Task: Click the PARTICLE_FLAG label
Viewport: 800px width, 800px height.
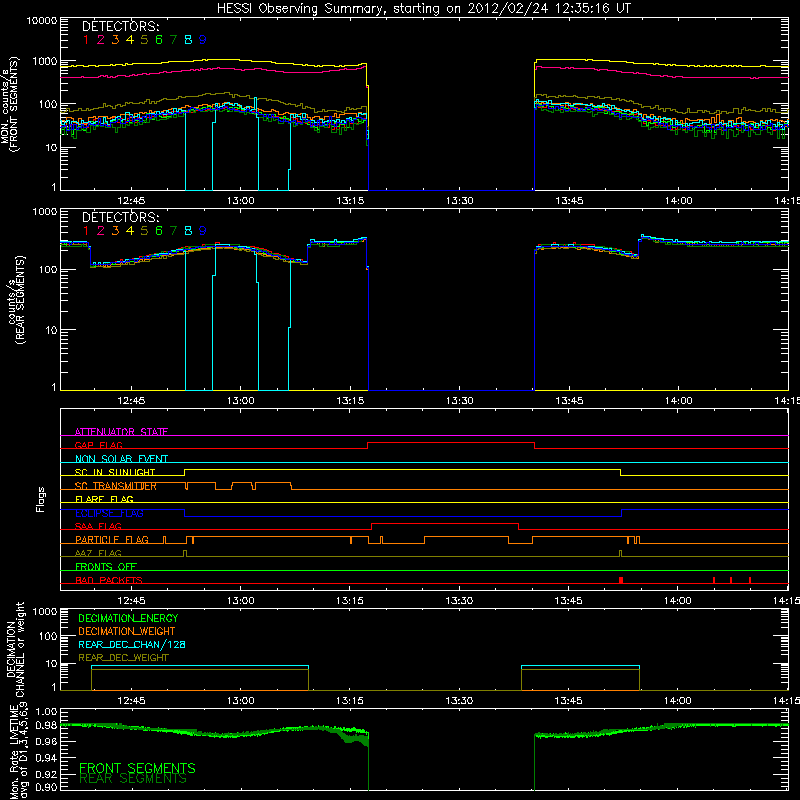Action: click(112, 540)
